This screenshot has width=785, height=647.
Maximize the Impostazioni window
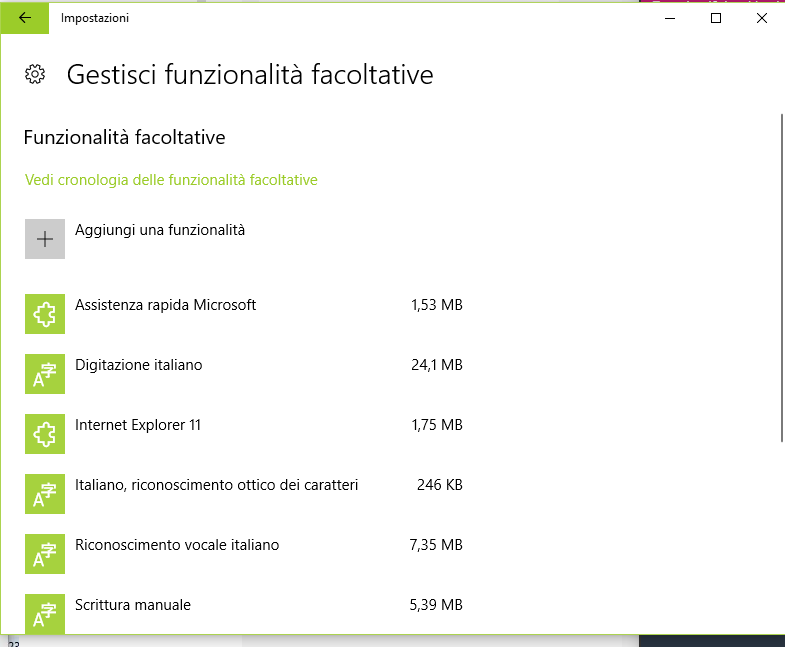[x=716, y=19]
